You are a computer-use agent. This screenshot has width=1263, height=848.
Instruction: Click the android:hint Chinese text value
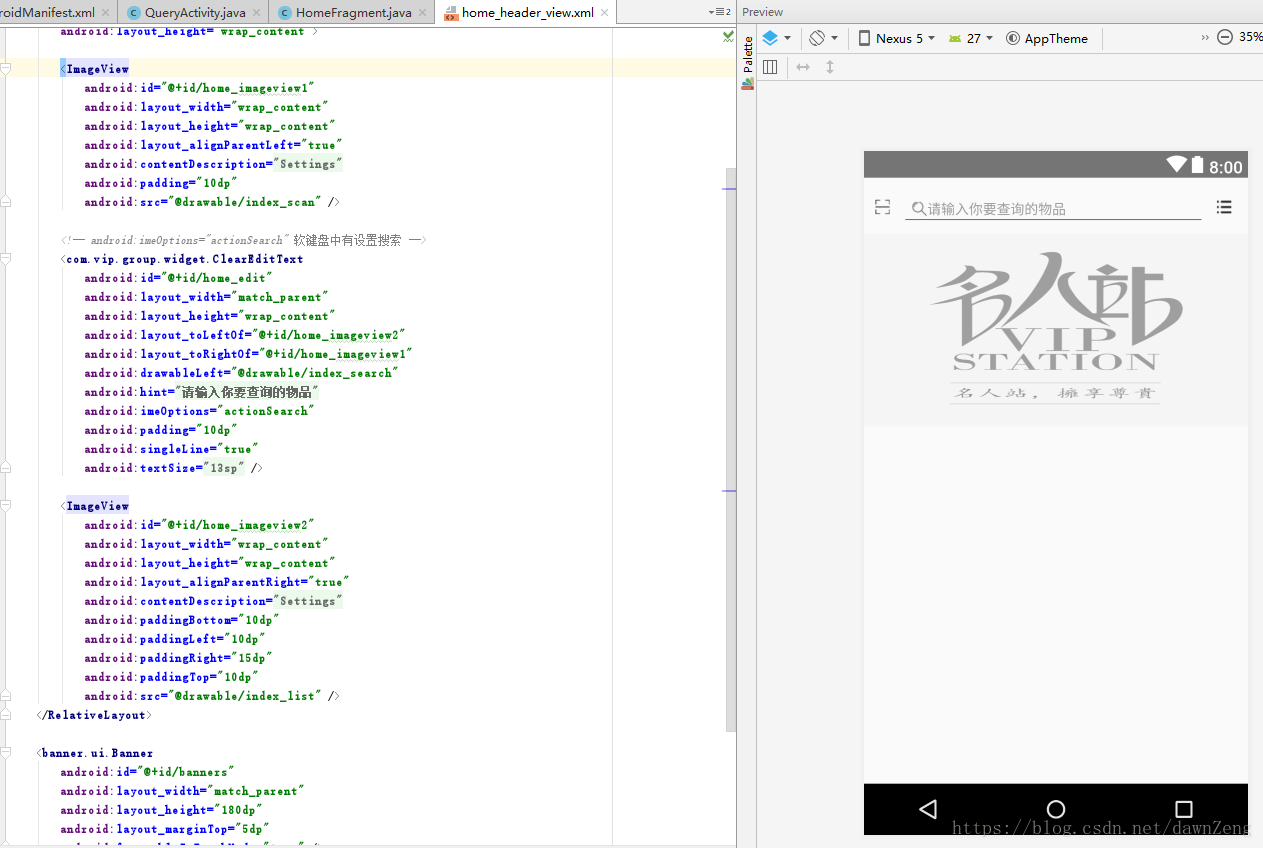(247, 392)
